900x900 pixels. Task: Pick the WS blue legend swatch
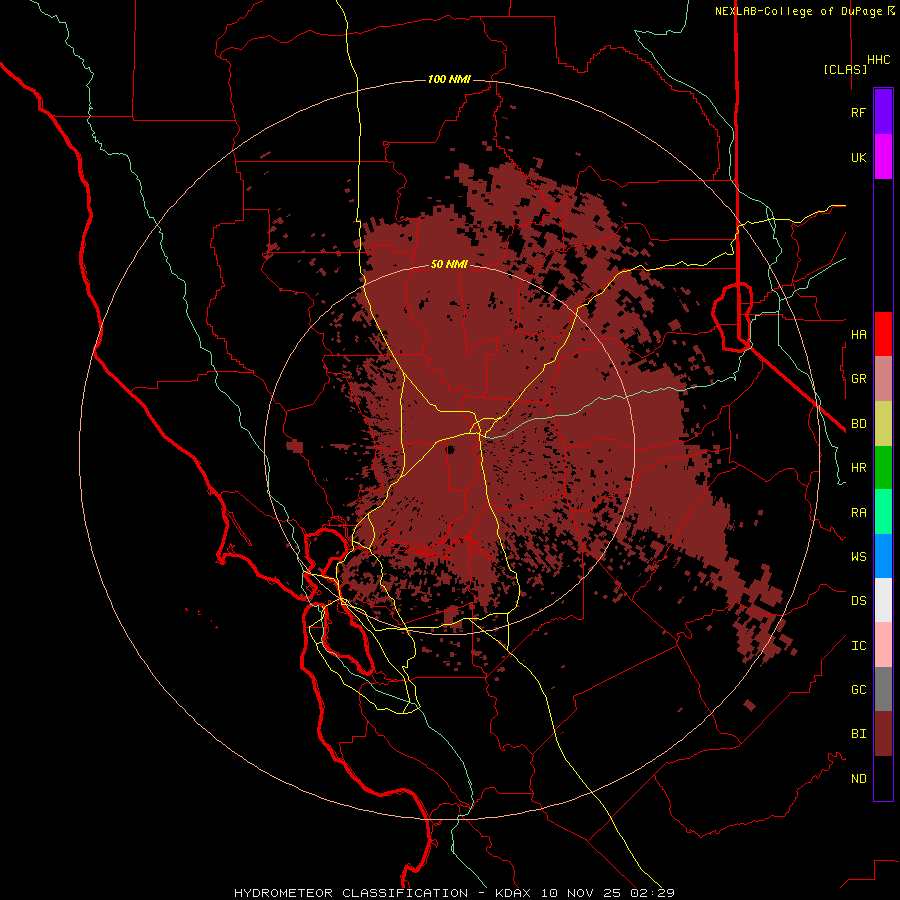click(x=883, y=556)
